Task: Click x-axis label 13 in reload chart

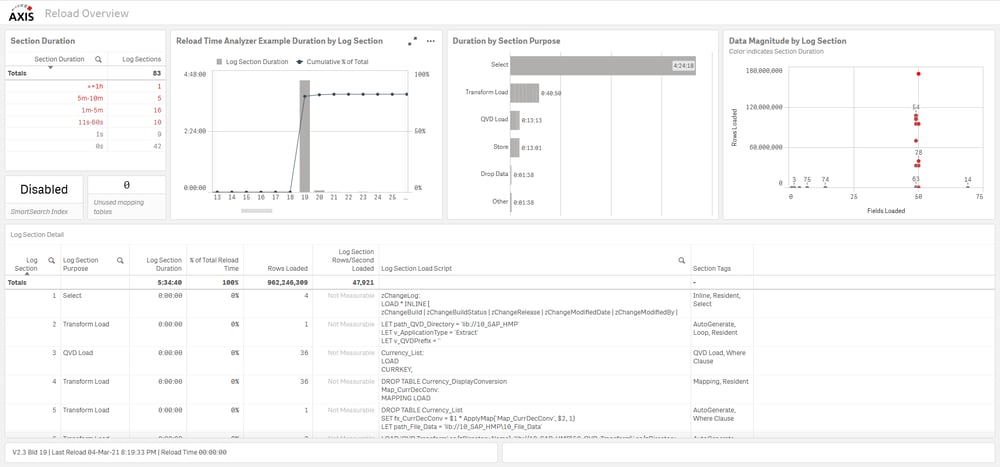Action: click(x=217, y=198)
